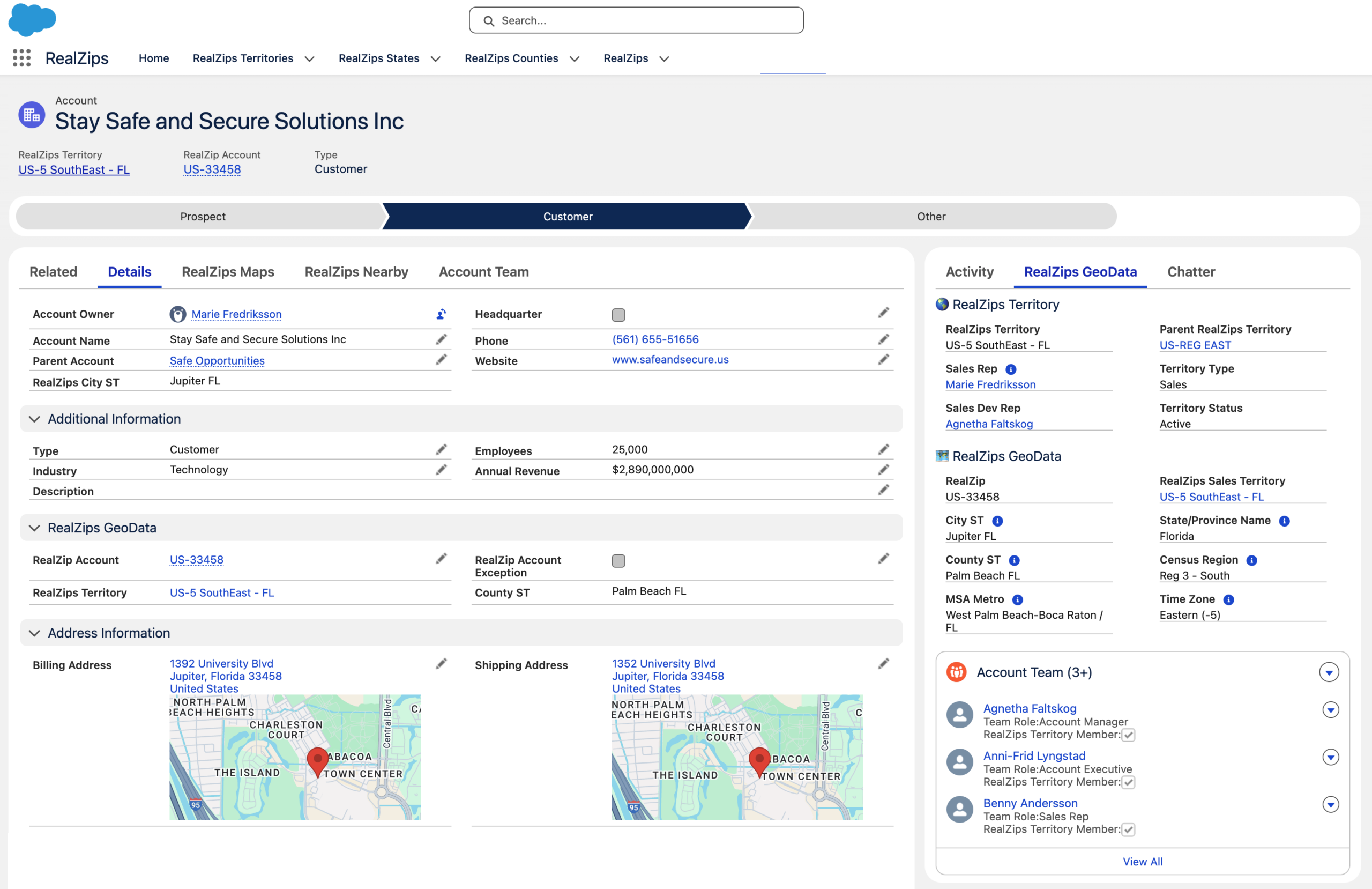This screenshot has width=1372, height=889.
Task: Click the info icon beside MSA Metro
Action: coord(1017,599)
